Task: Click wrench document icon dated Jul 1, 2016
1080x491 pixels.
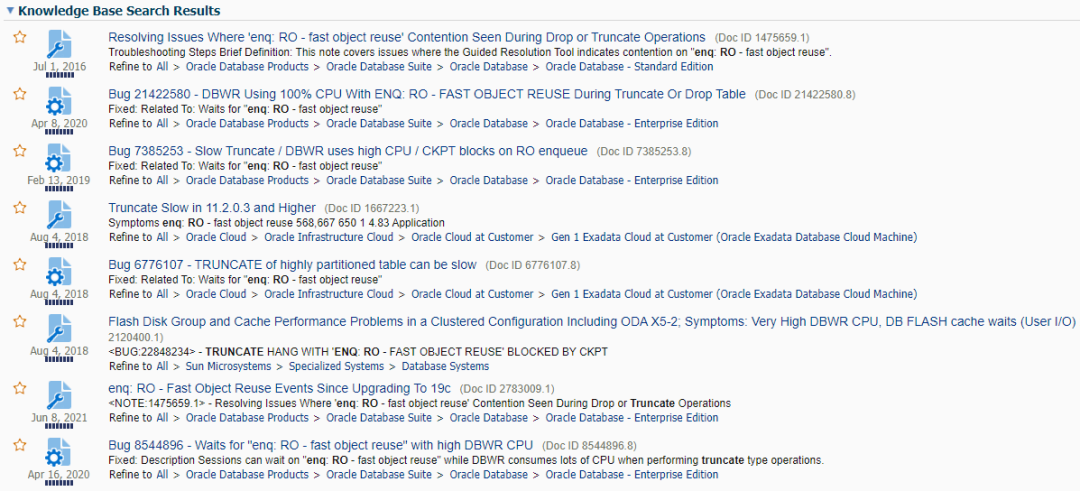Action: pyautogui.click(x=58, y=44)
